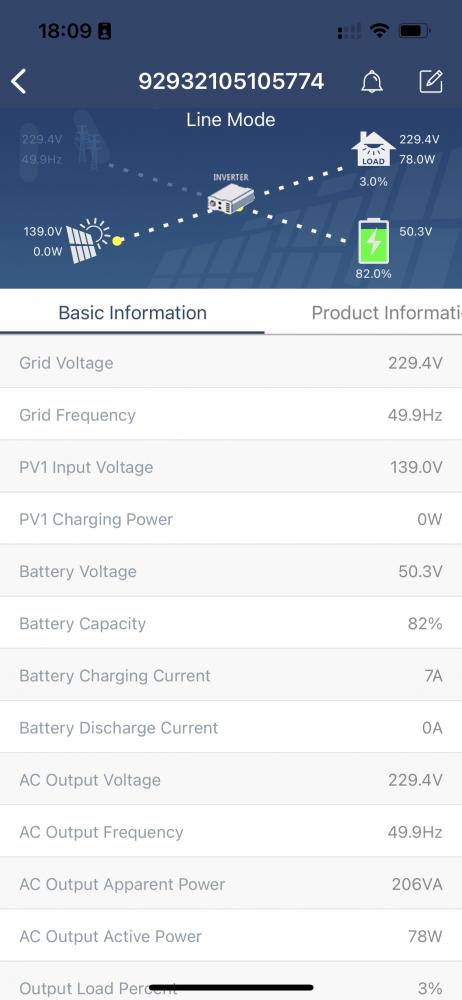Tap the edit pencil icon

coord(431,82)
